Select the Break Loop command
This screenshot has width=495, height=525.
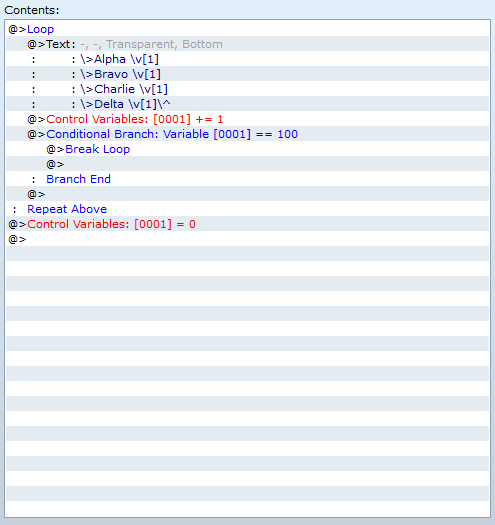247,149
